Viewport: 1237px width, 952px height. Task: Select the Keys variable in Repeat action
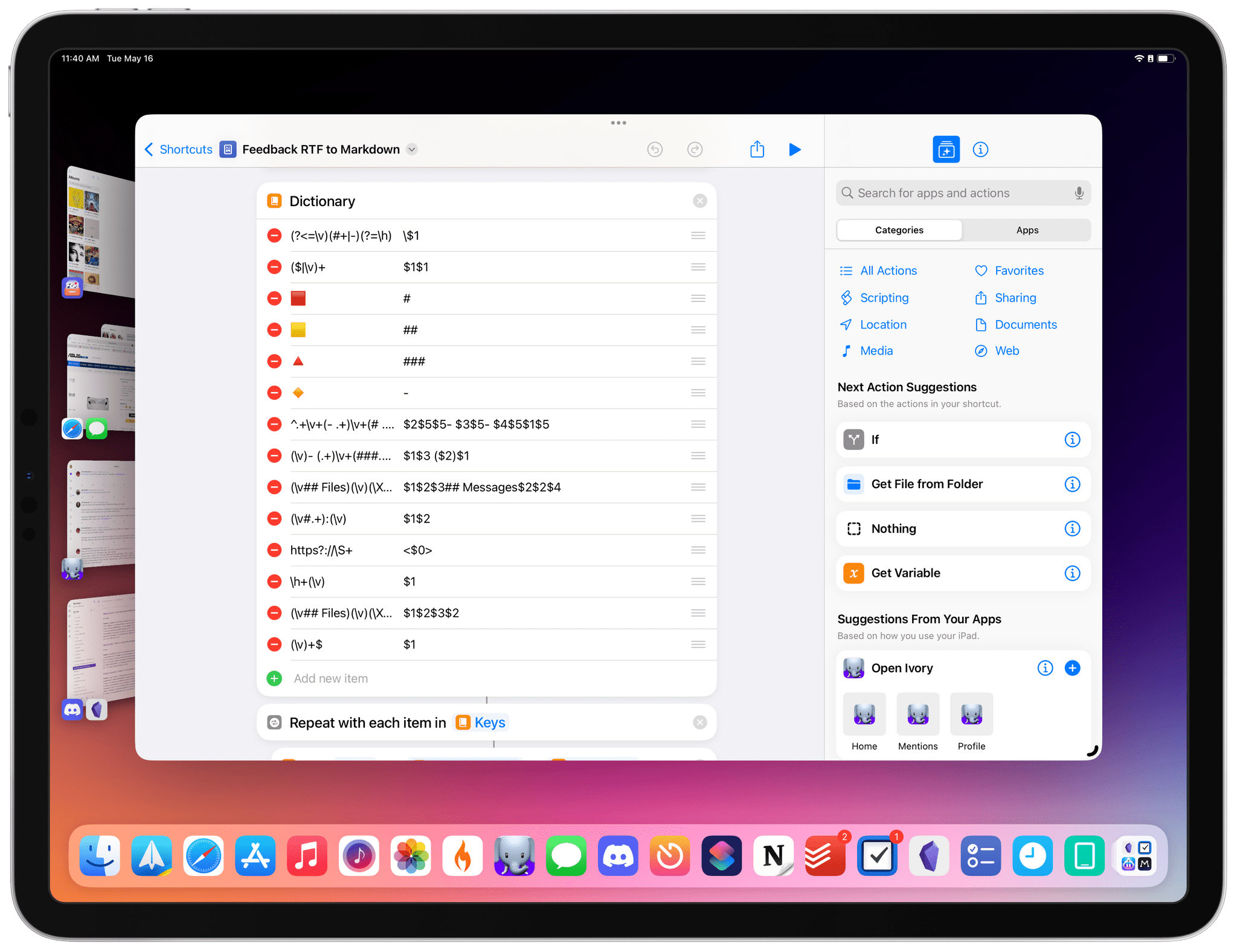click(481, 722)
